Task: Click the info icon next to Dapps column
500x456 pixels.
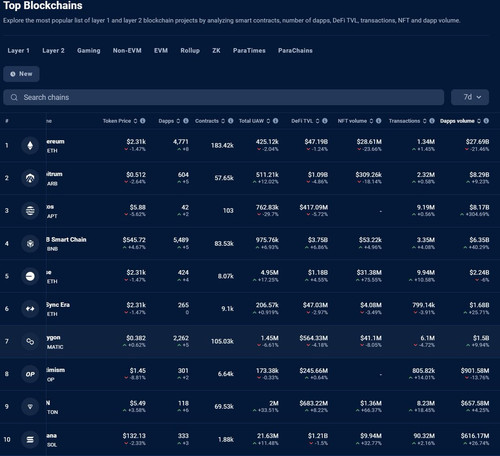Action: [186, 121]
